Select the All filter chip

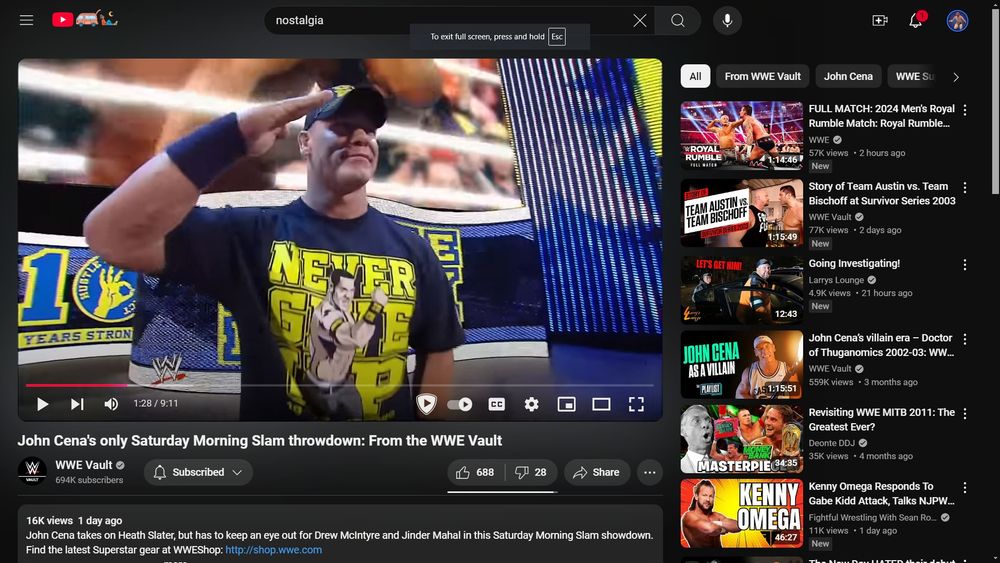[695, 76]
